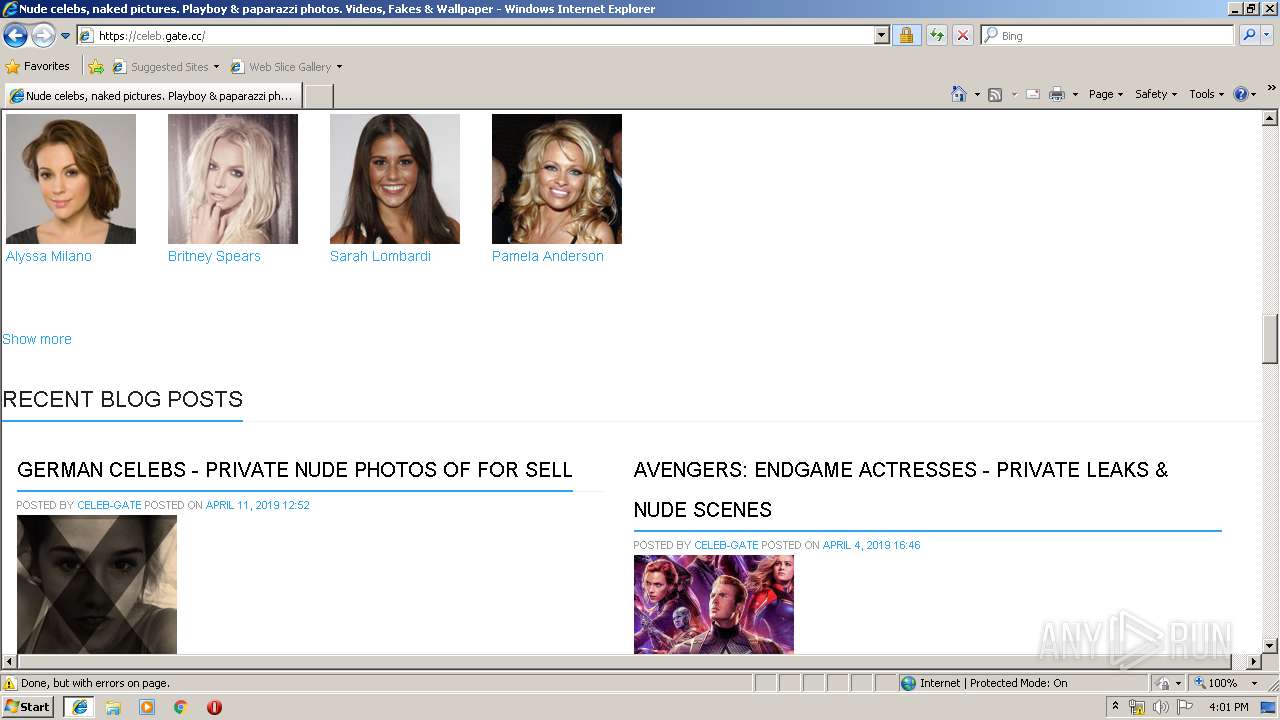Add page to Favorites bar icon

tap(96, 67)
